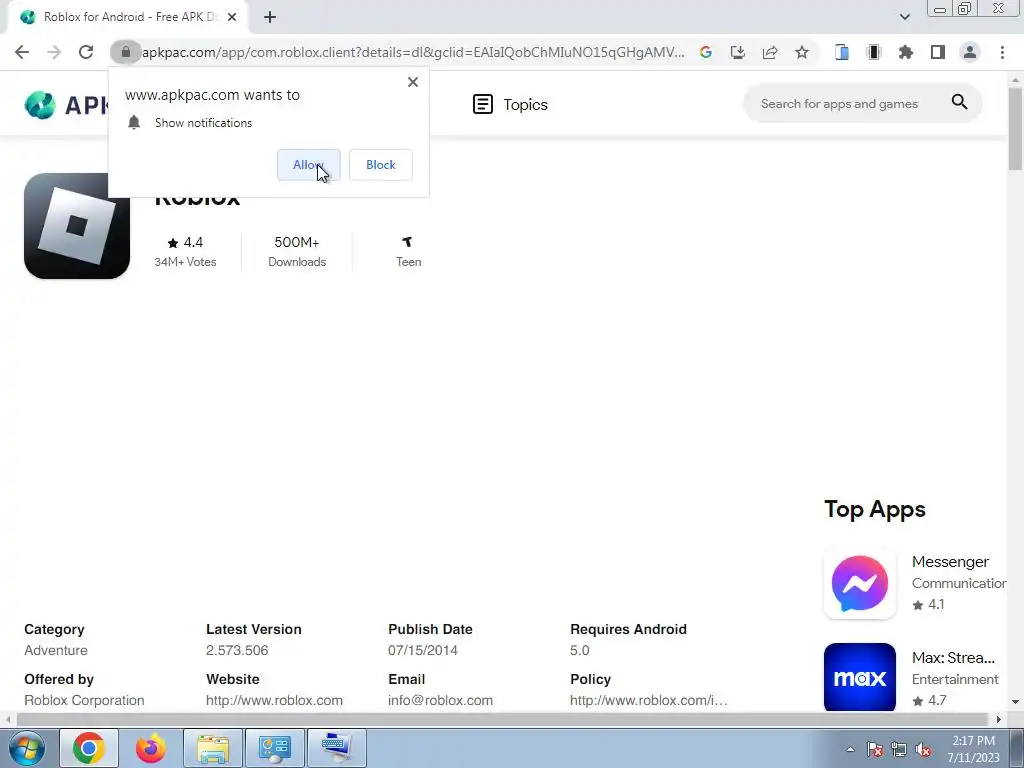
Task: Open a new tab with plus button
Action: point(270,17)
